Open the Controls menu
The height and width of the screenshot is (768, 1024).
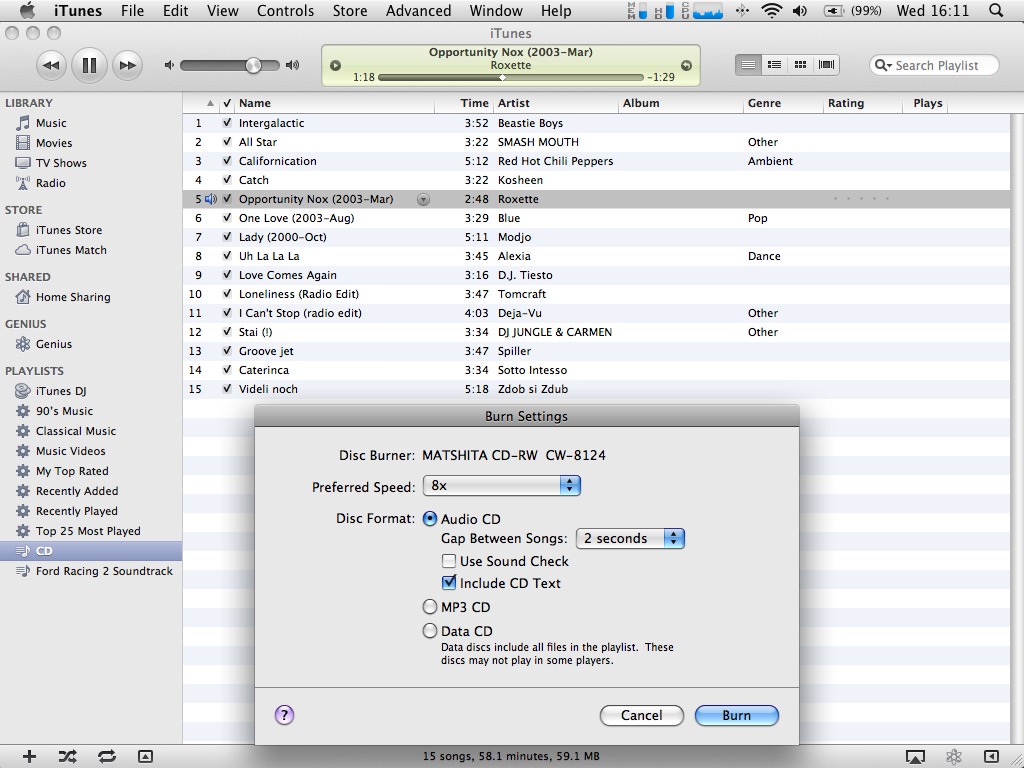285,11
